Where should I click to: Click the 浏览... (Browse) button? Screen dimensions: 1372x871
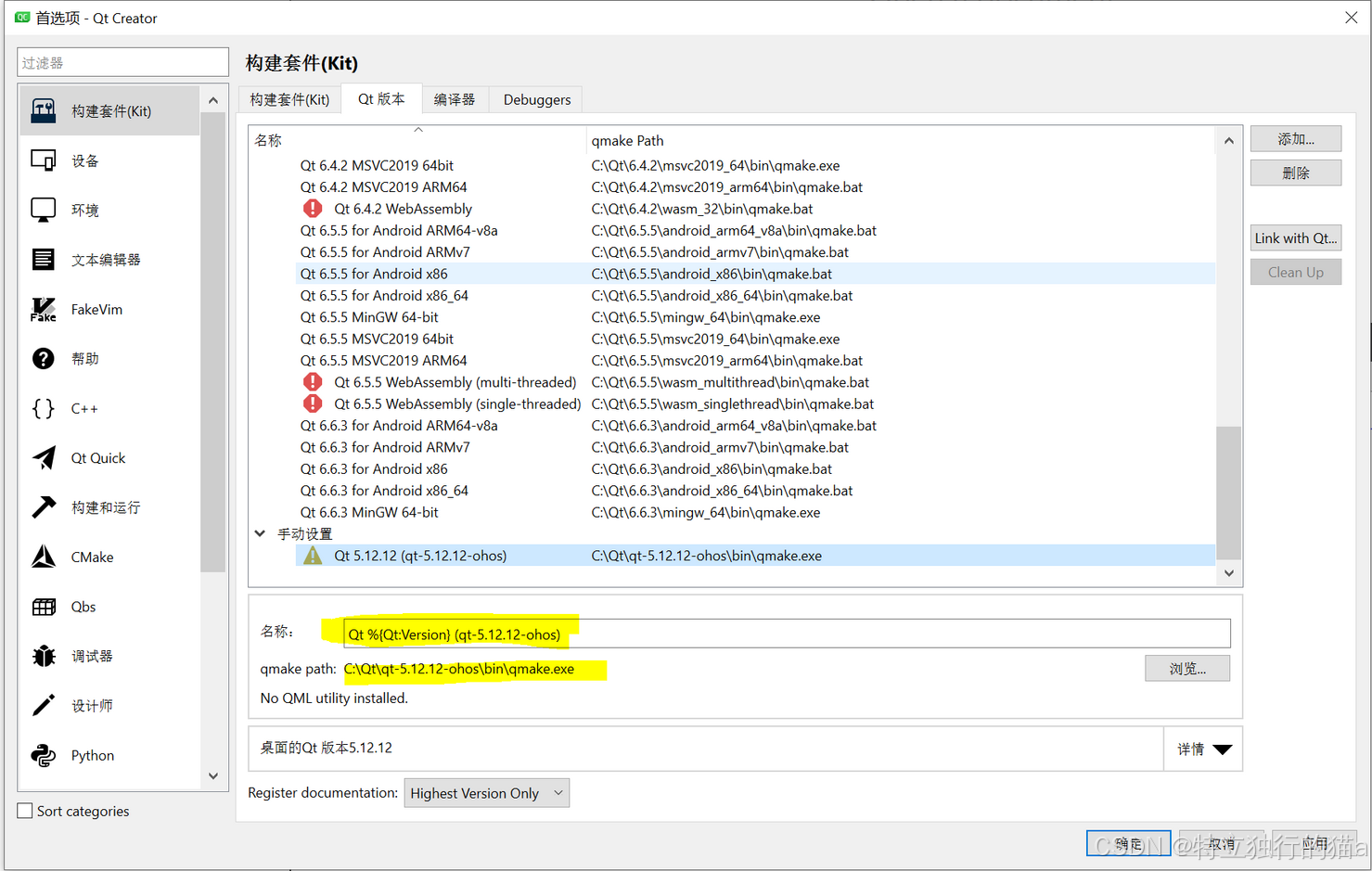[1187, 669]
